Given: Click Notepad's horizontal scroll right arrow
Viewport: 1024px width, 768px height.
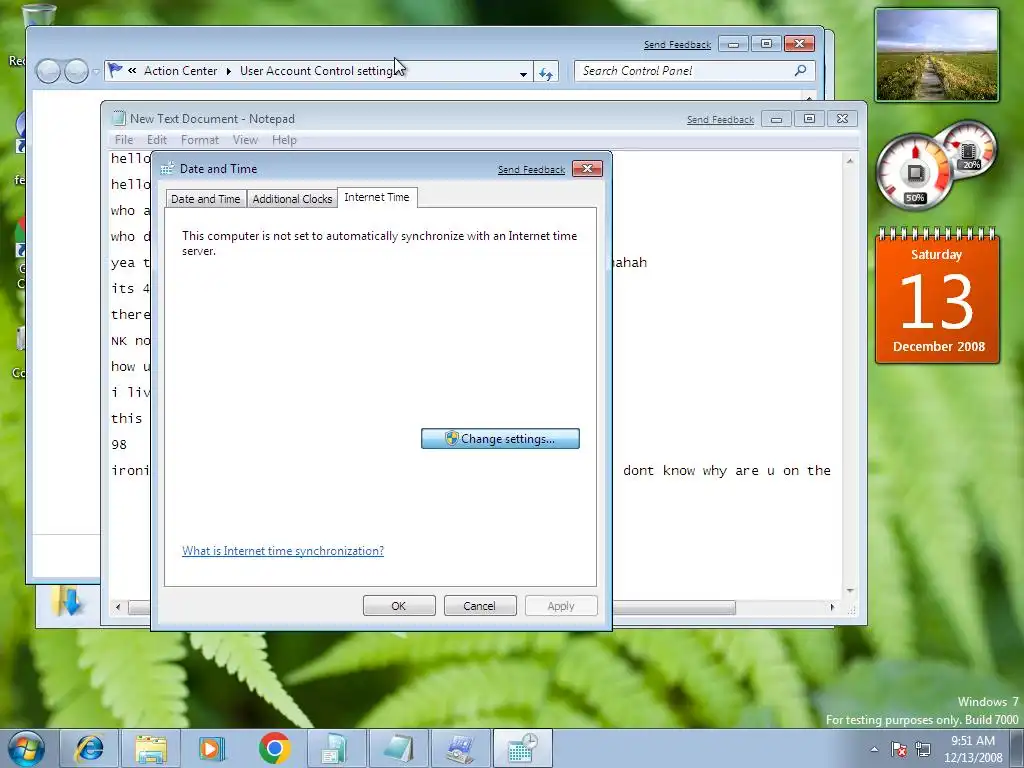Looking at the screenshot, I should (832, 607).
